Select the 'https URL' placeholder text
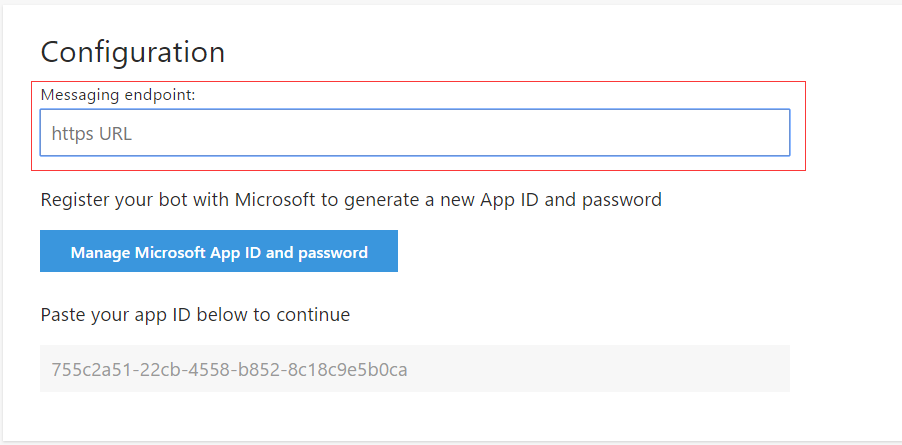Viewport: 902px width, 445px height. tap(91, 133)
